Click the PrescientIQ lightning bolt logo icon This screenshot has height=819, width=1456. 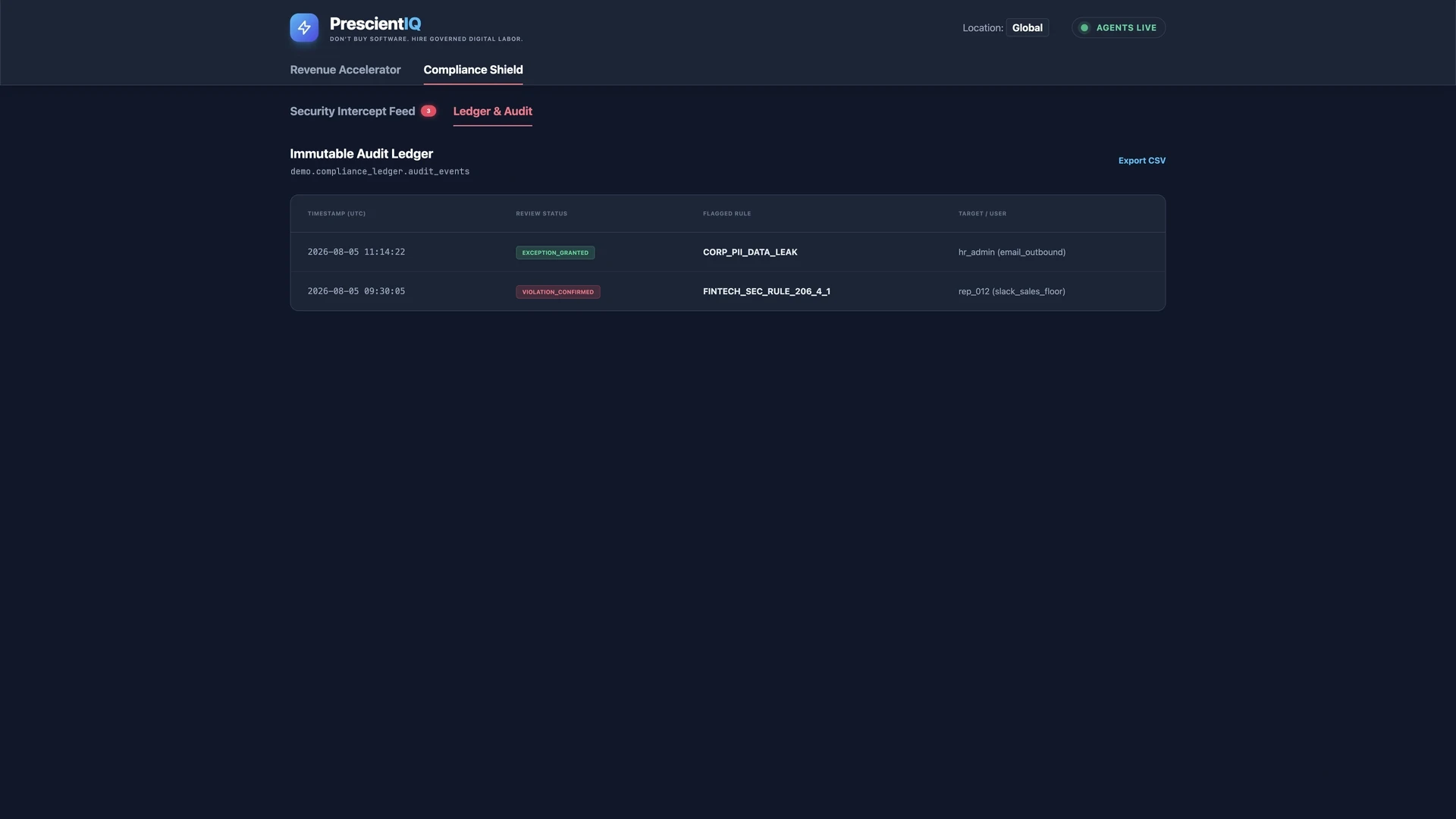pyautogui.click(x=304, y=28)
